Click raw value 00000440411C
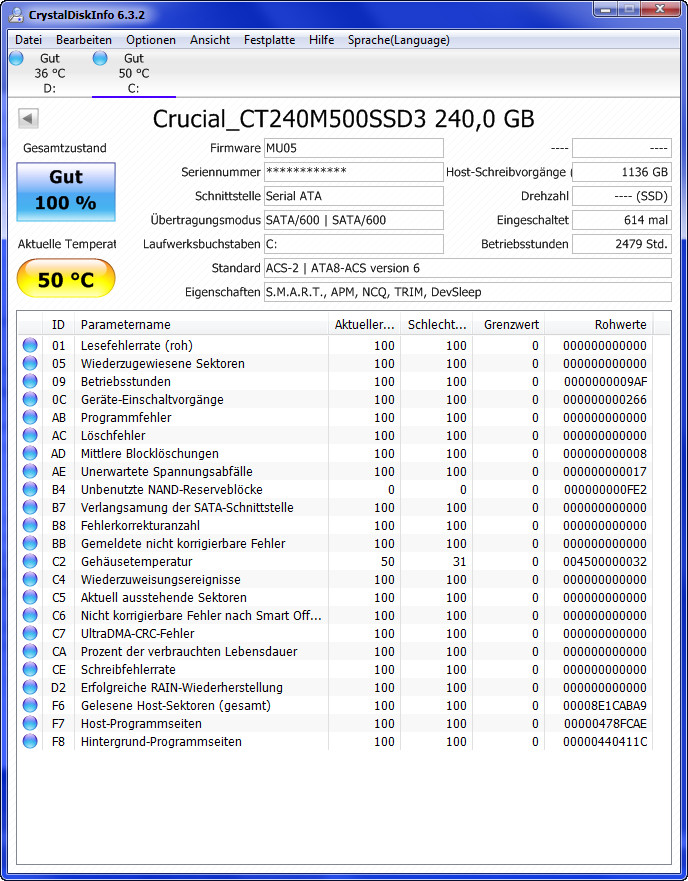Screen dimensions: 688x881 [605, 741]
